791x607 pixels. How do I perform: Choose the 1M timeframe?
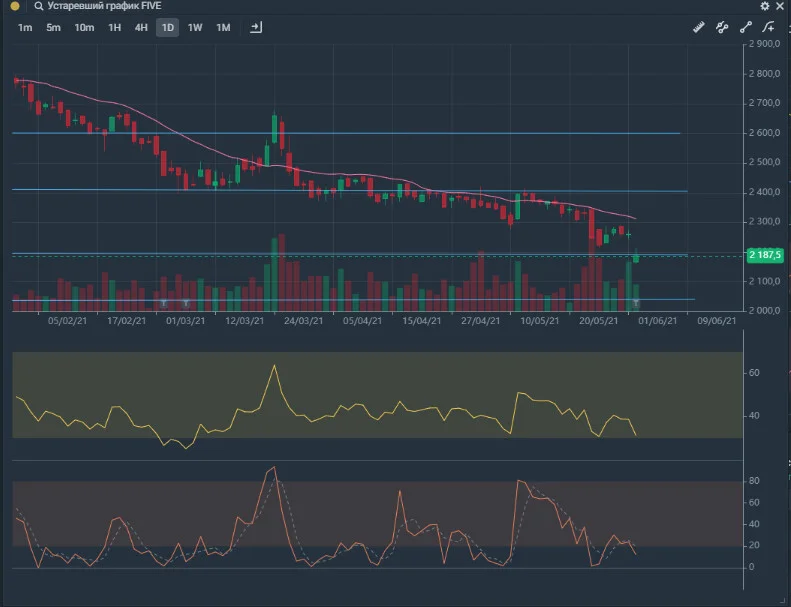(223, 28)
